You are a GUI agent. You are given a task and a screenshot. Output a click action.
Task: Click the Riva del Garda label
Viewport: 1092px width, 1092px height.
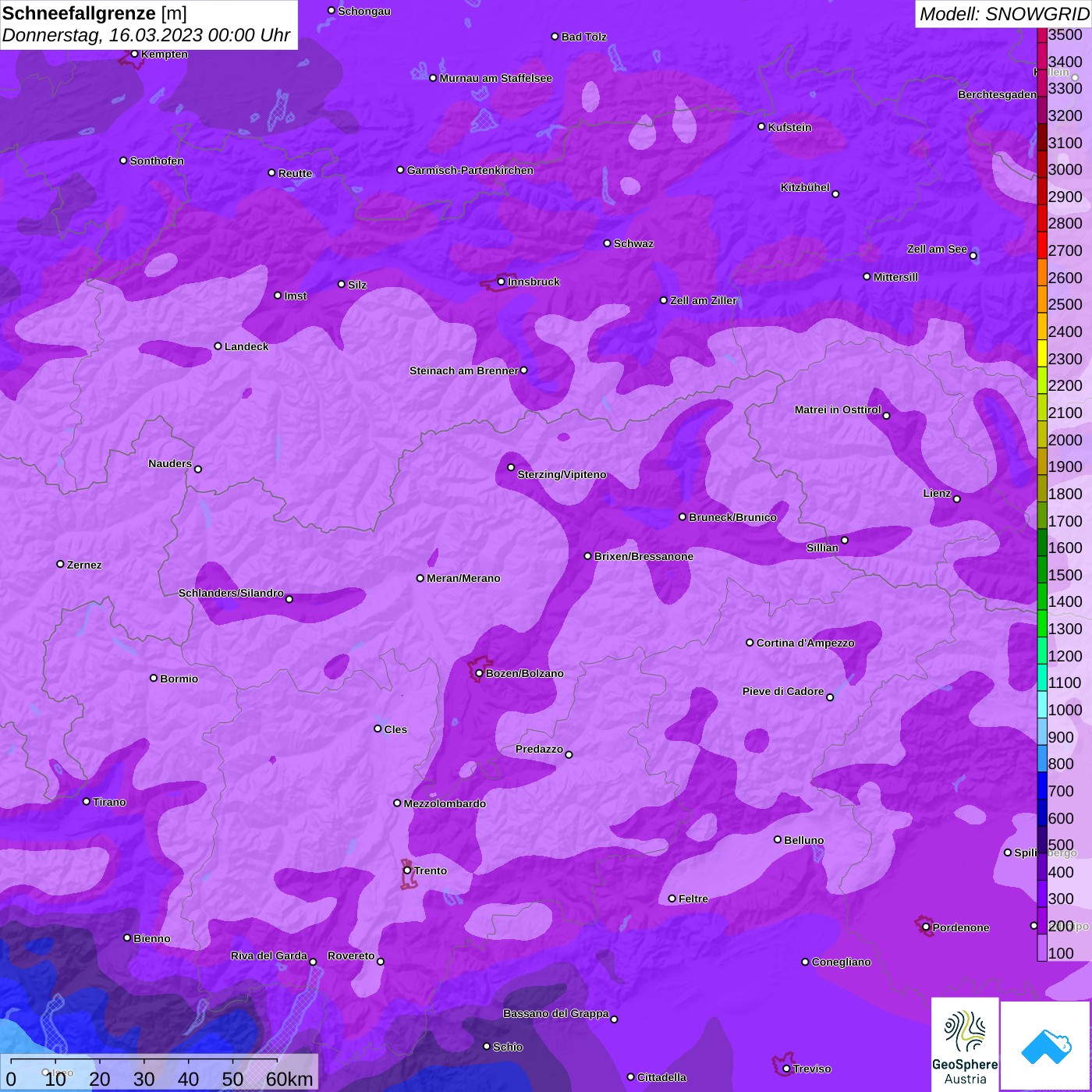269,955
